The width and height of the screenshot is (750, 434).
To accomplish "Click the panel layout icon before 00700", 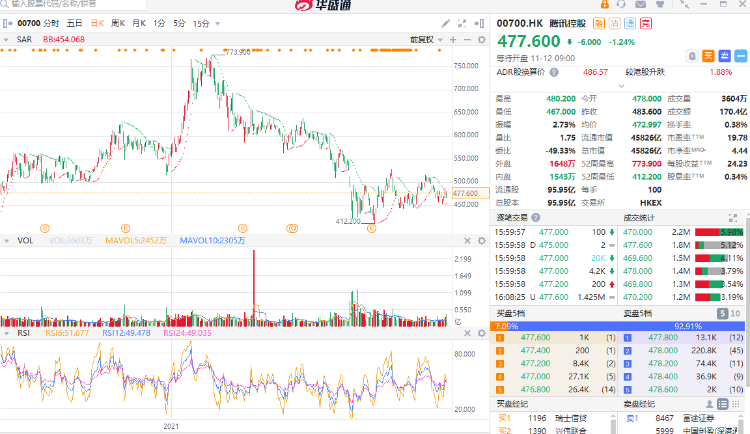I will [8, 23].
